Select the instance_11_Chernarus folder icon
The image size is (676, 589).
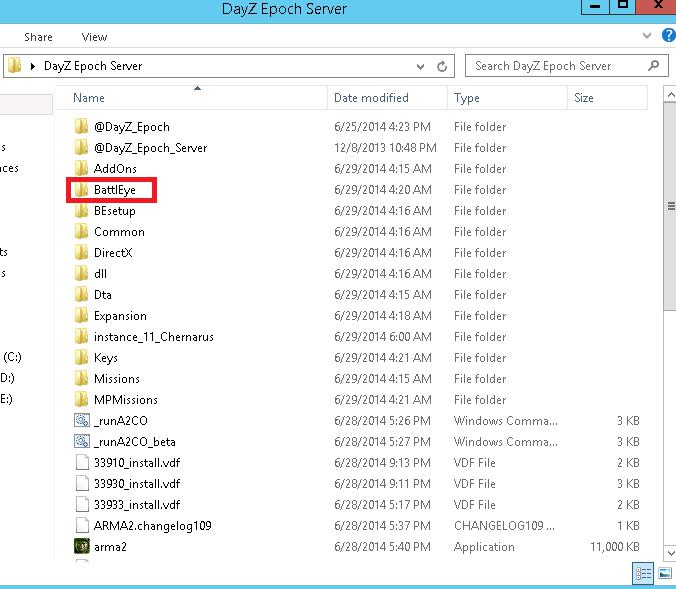[x=81, y=337]
